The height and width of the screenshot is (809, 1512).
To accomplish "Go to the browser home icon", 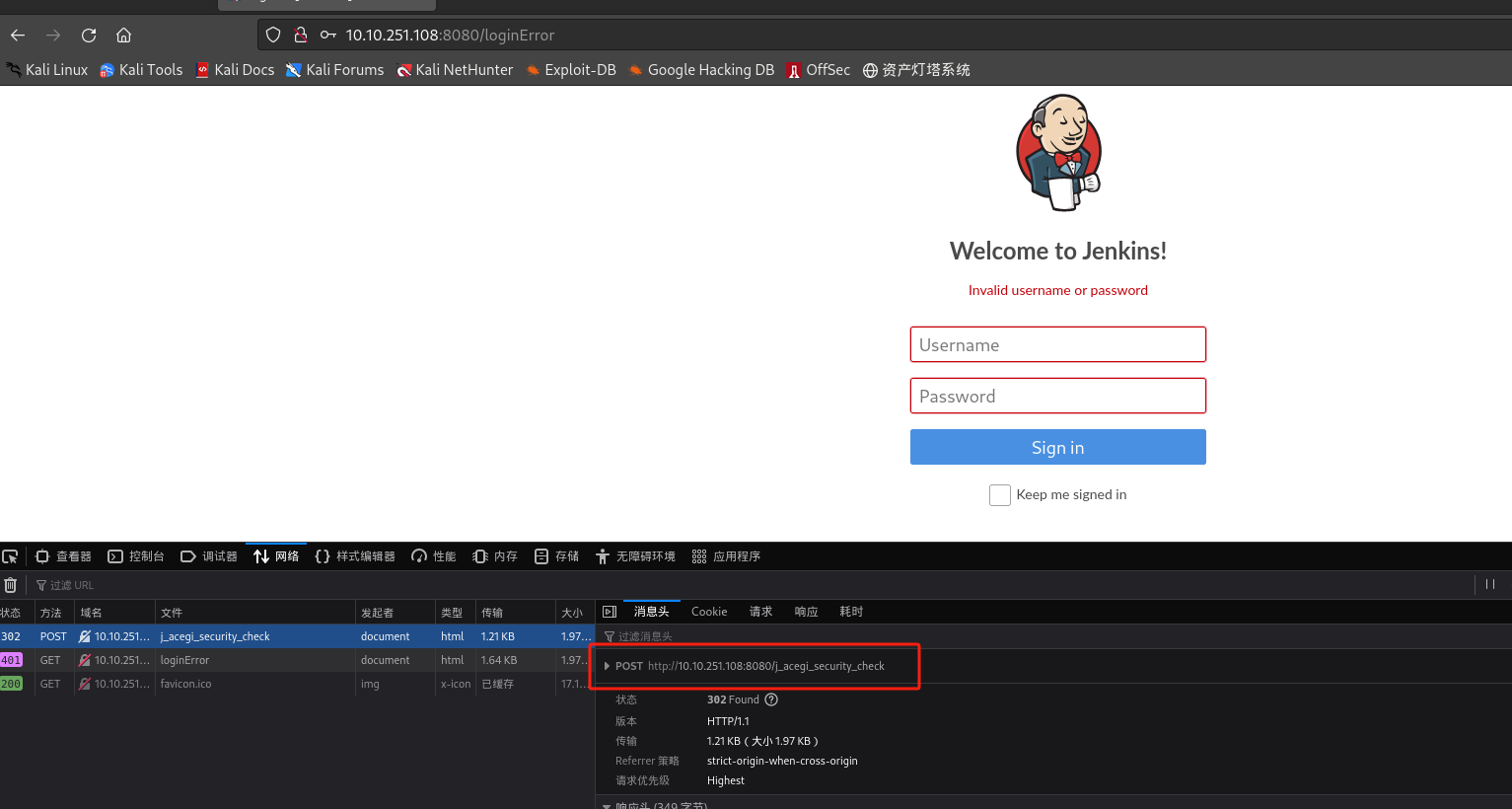I will click(123, 36).
